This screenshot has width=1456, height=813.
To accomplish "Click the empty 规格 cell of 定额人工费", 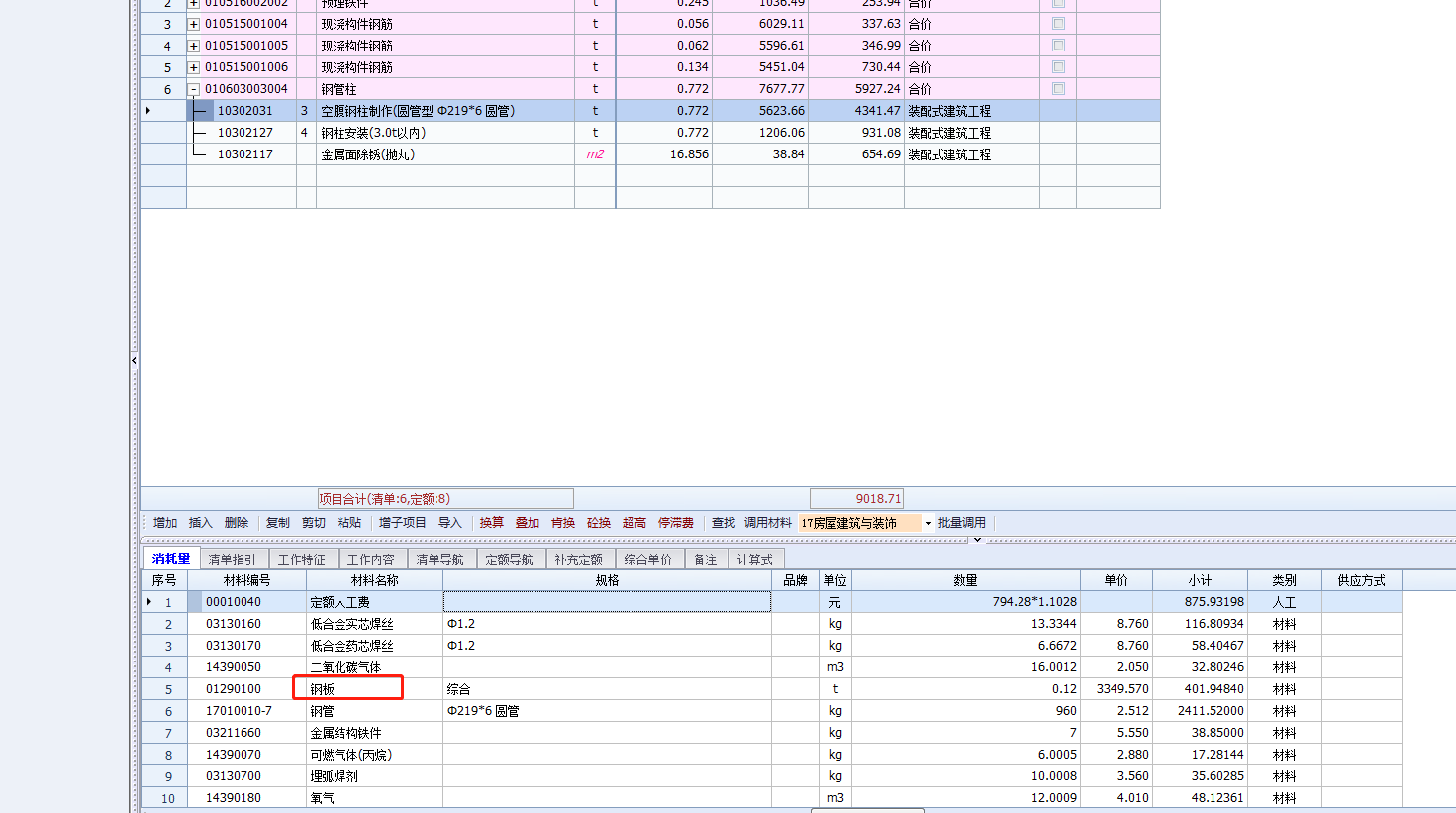I will tap(608, 602).
